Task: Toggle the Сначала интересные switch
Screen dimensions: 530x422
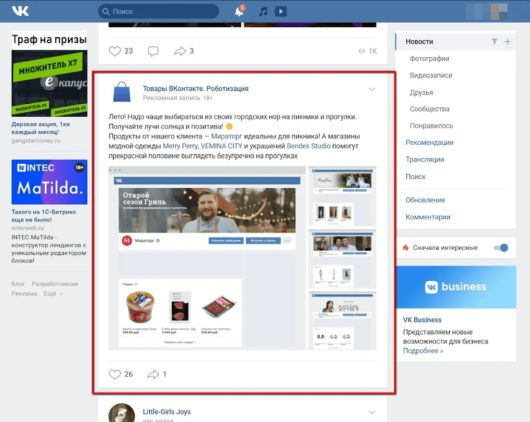Action: [501, 248]
